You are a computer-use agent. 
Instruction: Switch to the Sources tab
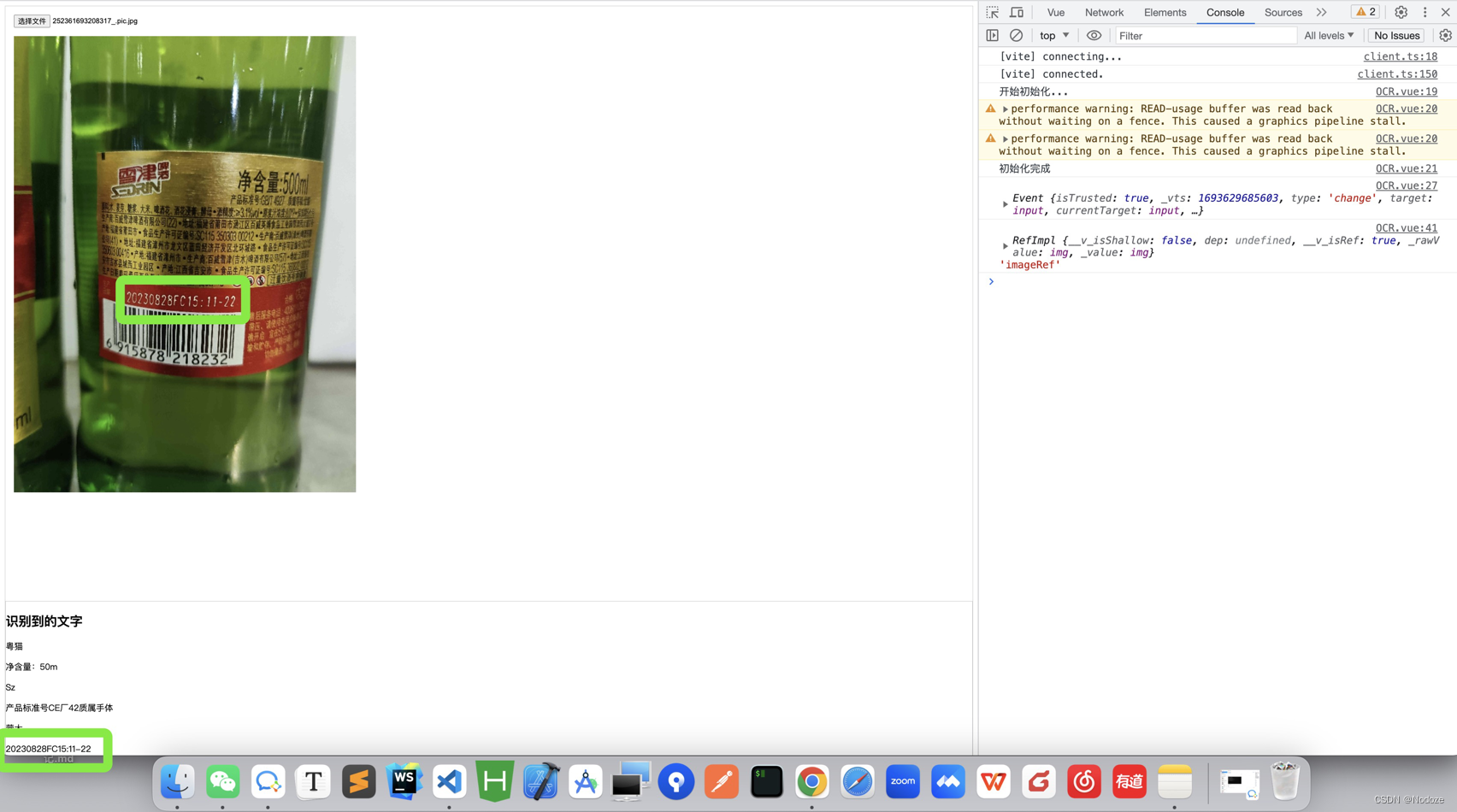point(1283,13)
